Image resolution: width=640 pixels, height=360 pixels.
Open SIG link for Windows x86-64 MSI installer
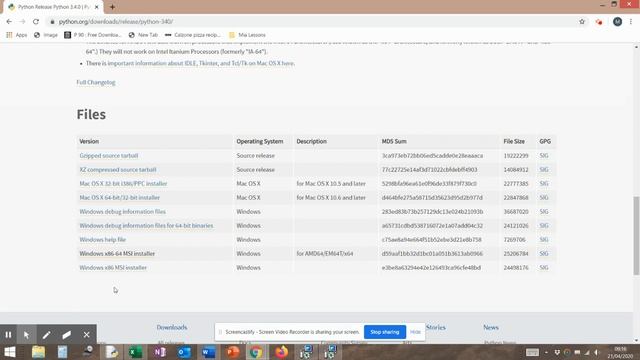tap(544, 254)
